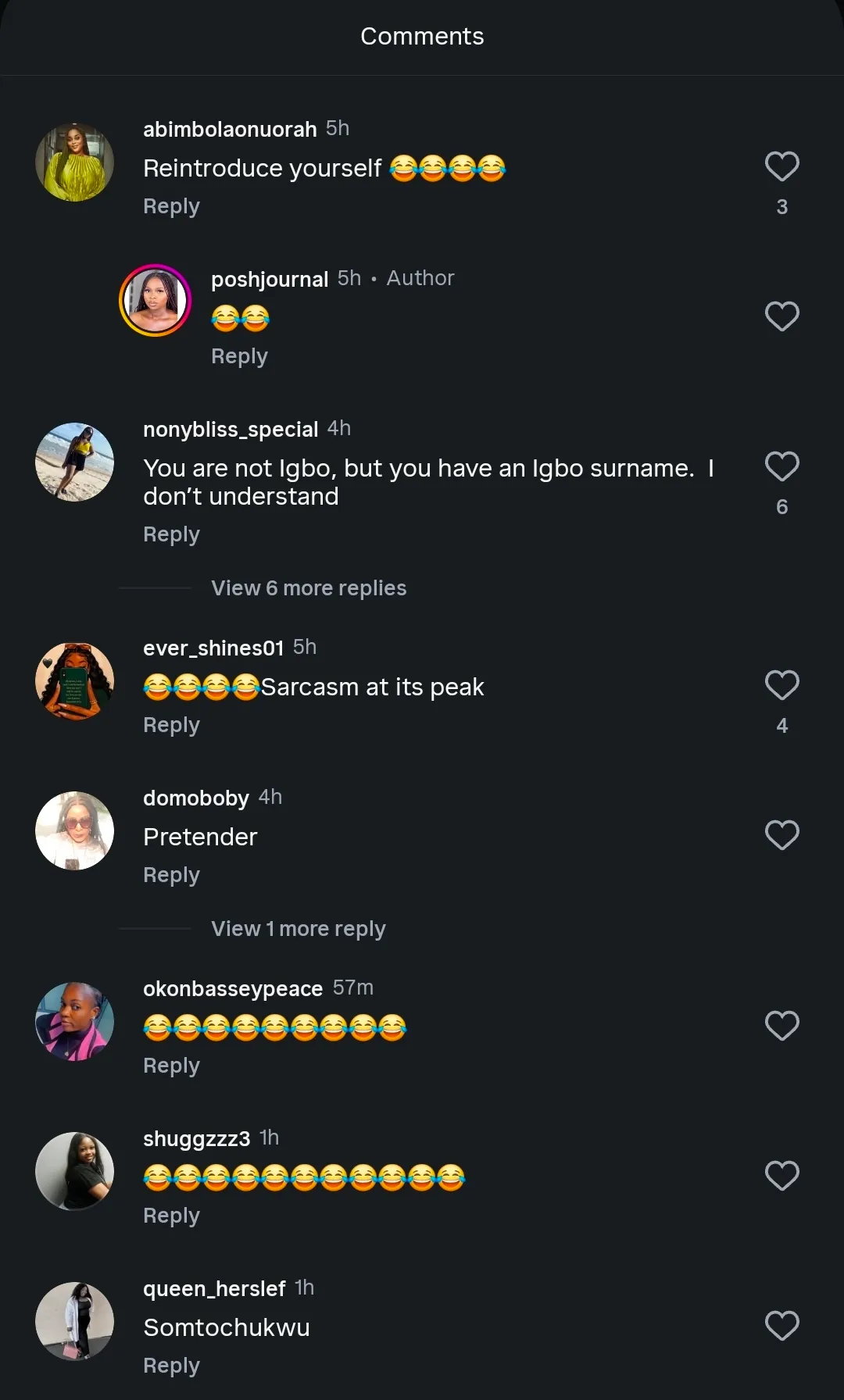Like nonybliss_special's Igbo surname comment
Viewport: 844px width, 1400px height.
781,466
